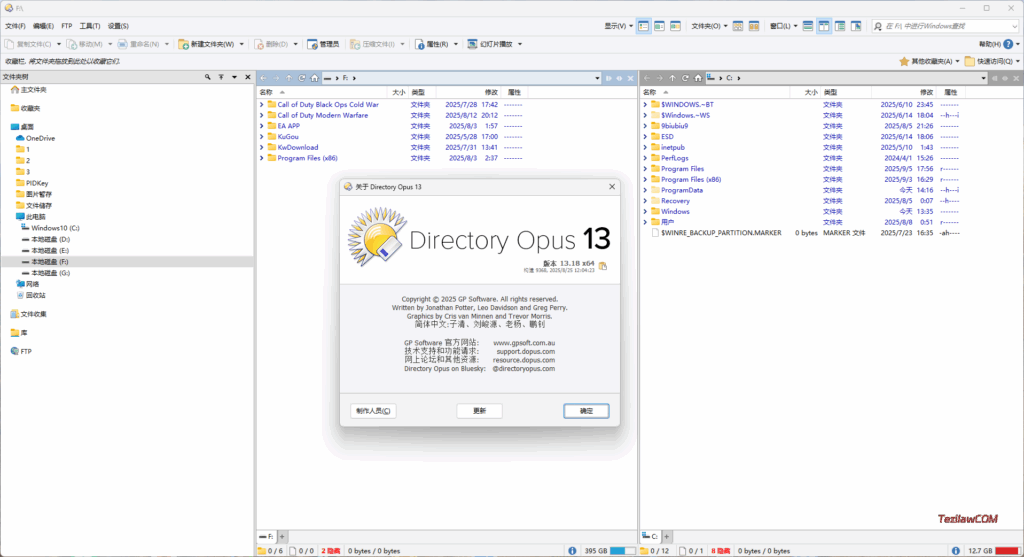Screen dimensions: 1024x557
Task: Select the F: folder tab at the bottom
Action: [x=266, y=537]
